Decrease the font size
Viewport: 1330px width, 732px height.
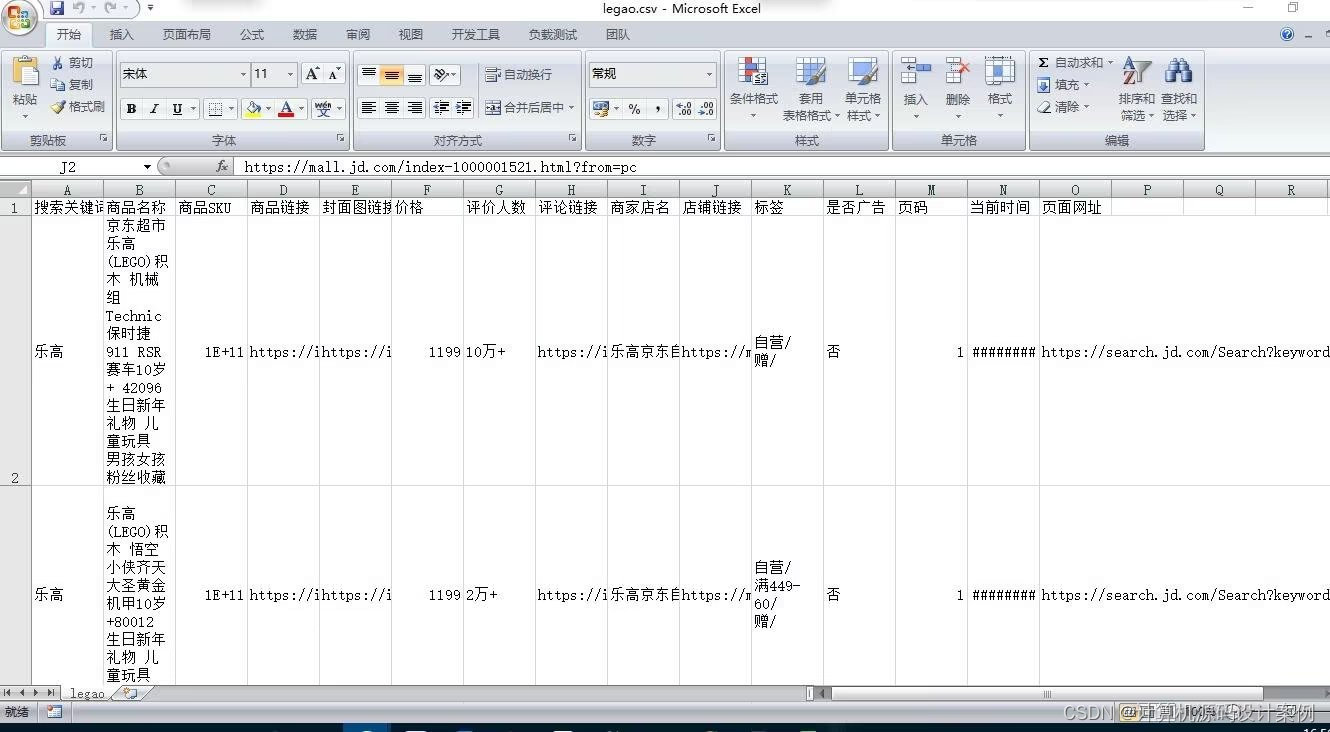point(334,74)
